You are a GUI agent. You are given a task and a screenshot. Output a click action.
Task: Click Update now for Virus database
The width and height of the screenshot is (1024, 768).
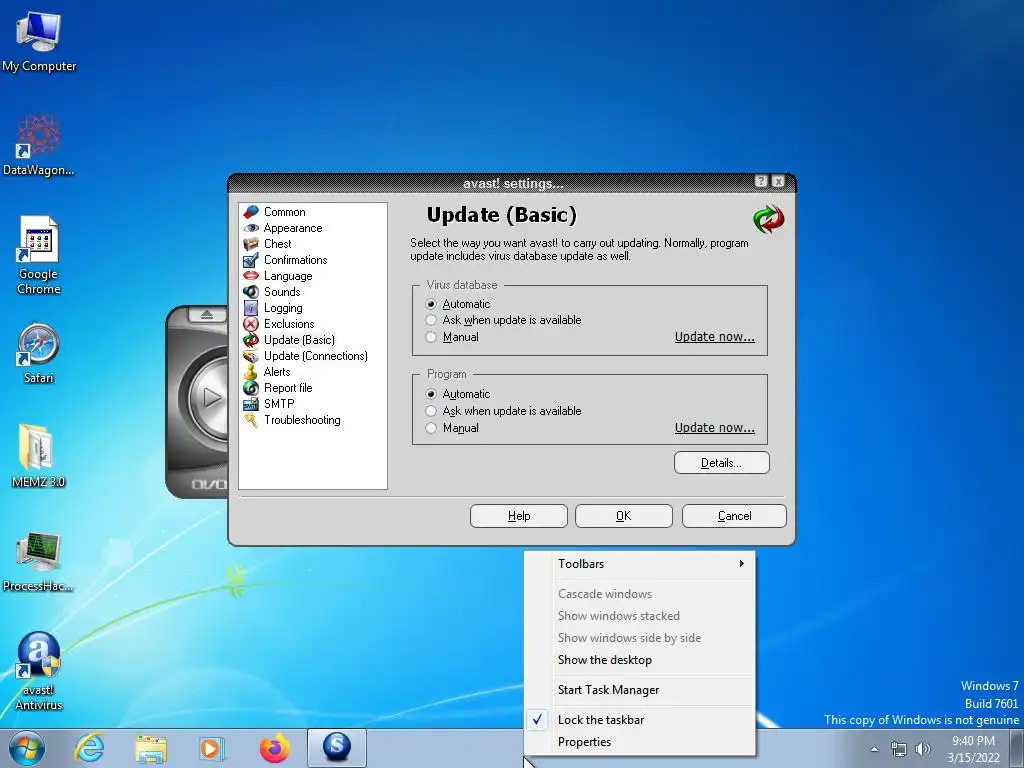coord(714,337)
